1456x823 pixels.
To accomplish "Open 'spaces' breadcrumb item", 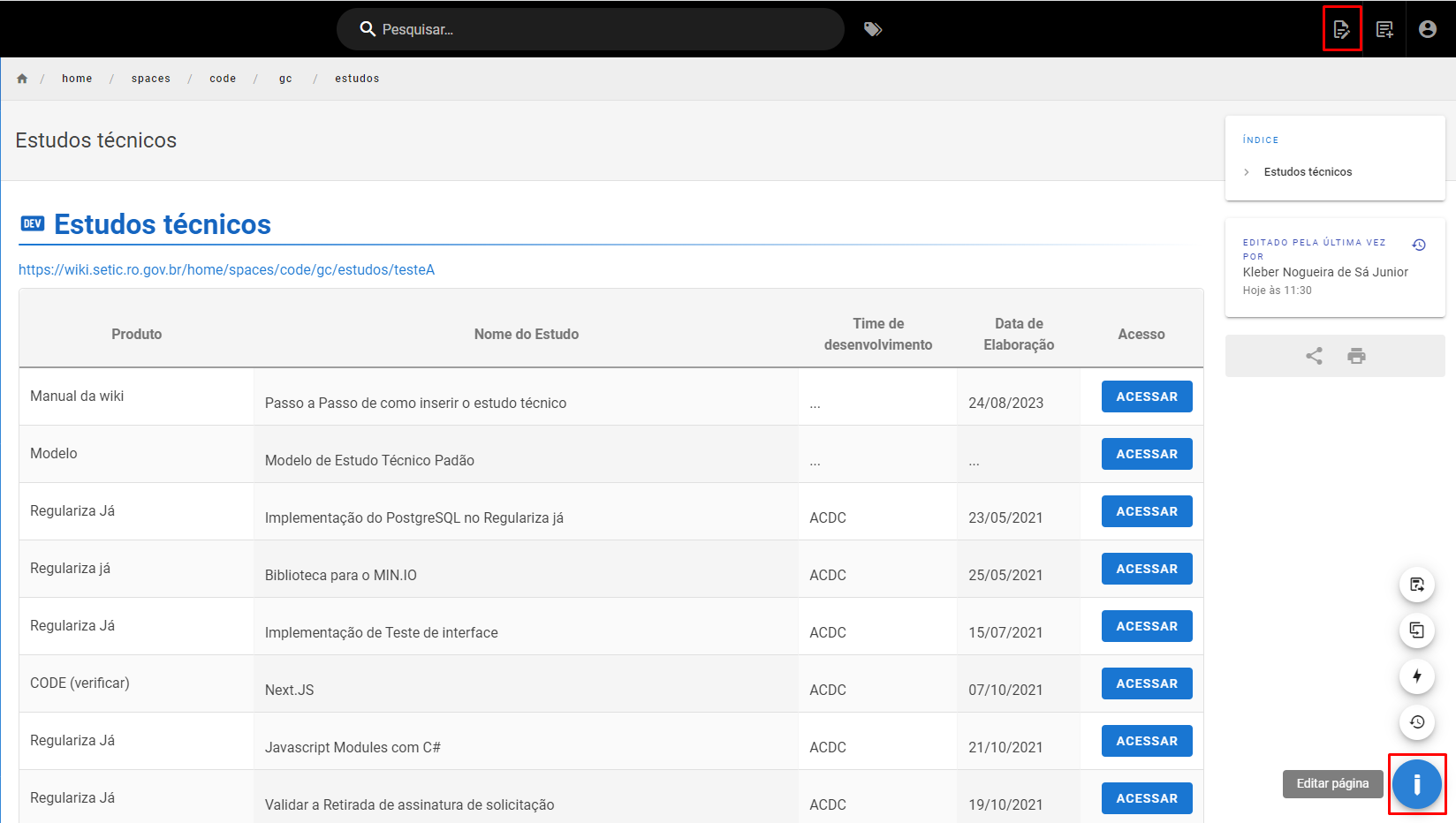I will 151,79.
